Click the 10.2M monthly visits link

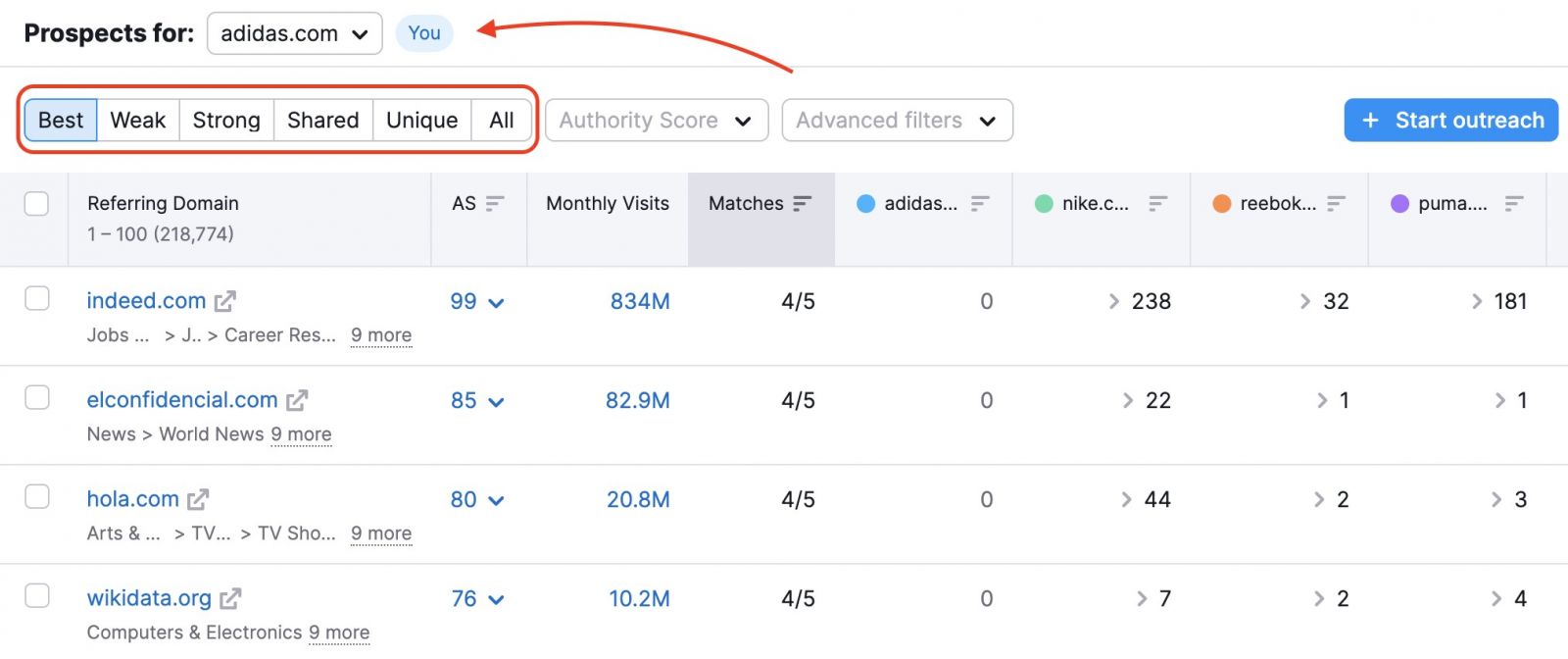pyautogui.click(x=639, y=598)
